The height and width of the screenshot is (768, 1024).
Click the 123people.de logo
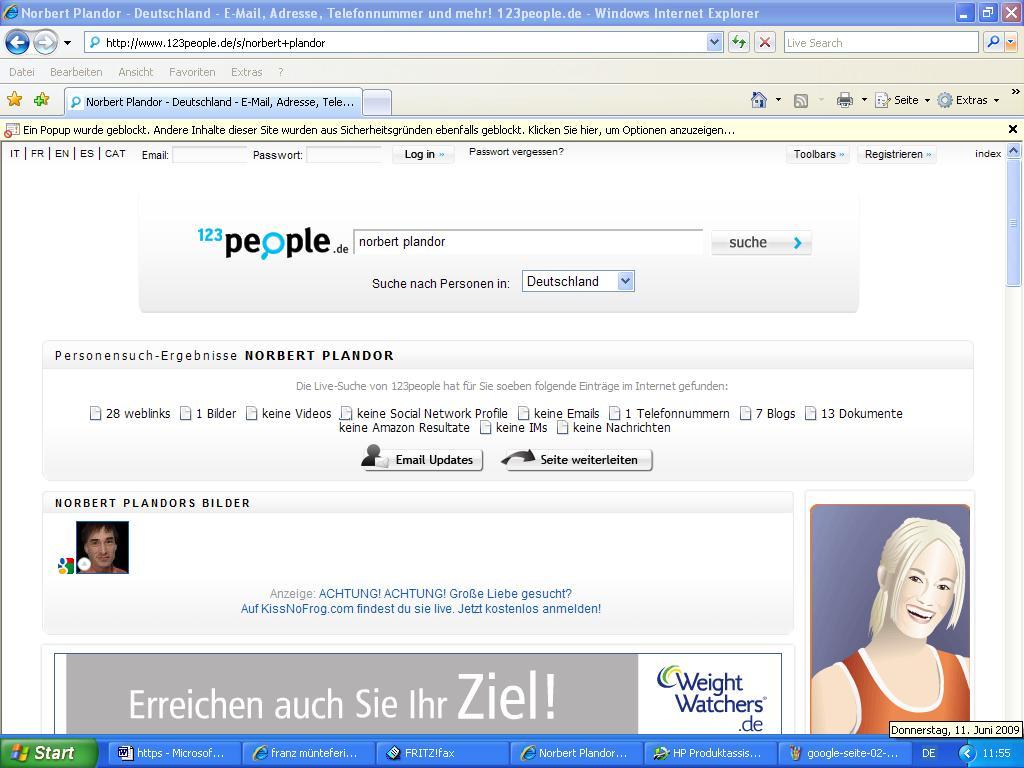pyautogui.click(x=273, y=243)
